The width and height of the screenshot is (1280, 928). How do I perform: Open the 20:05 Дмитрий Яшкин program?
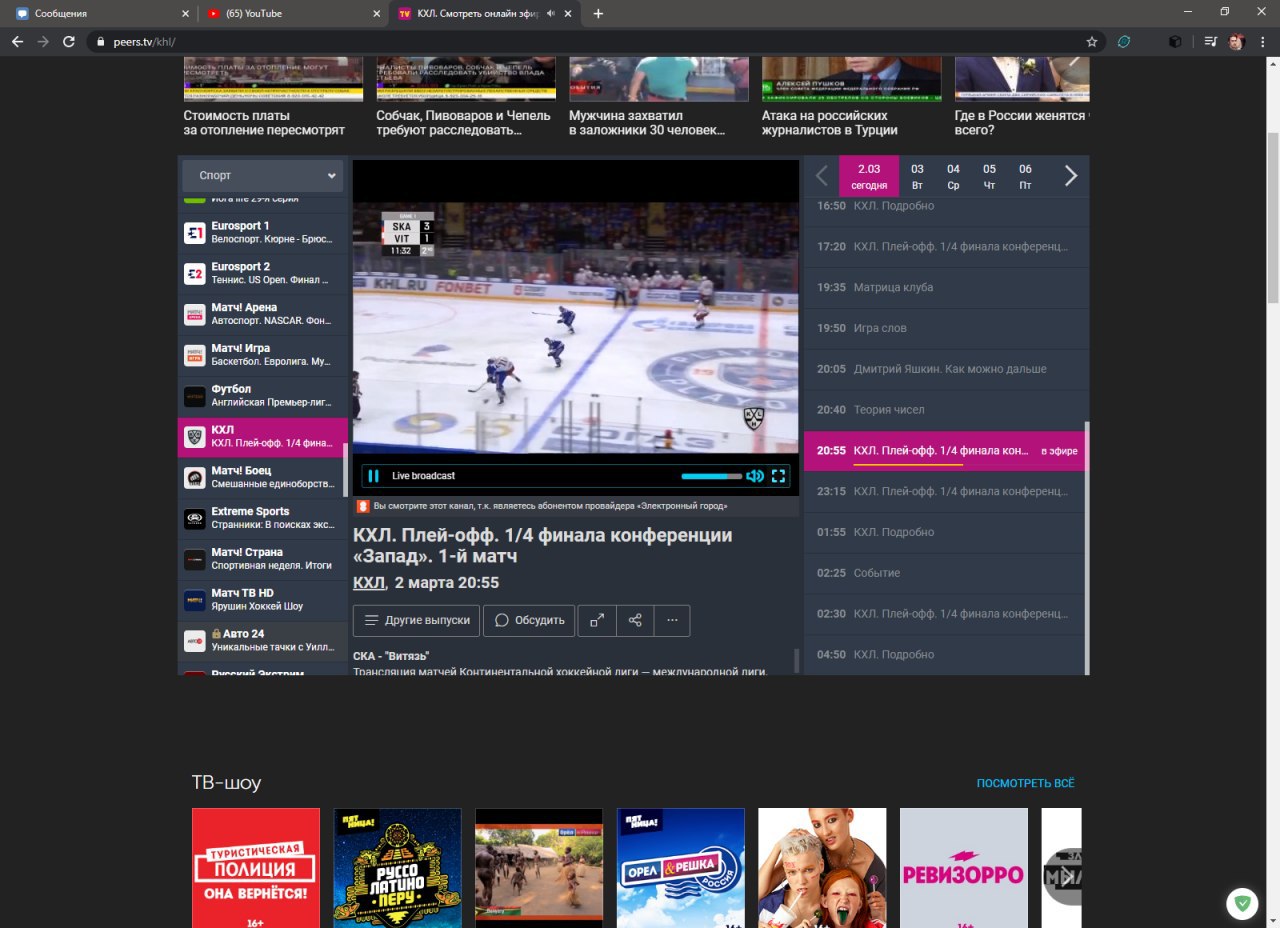point(946,369)
